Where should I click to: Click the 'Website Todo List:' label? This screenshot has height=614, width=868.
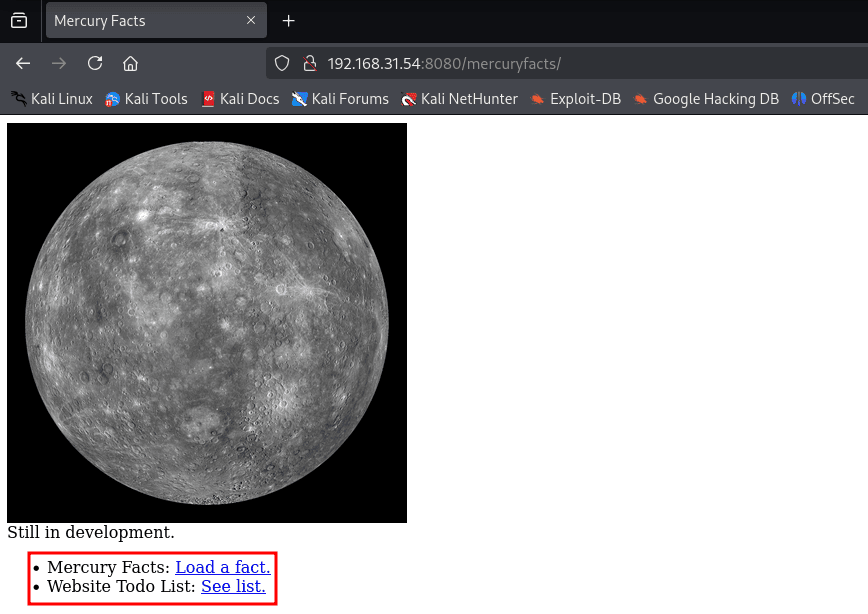121,586
